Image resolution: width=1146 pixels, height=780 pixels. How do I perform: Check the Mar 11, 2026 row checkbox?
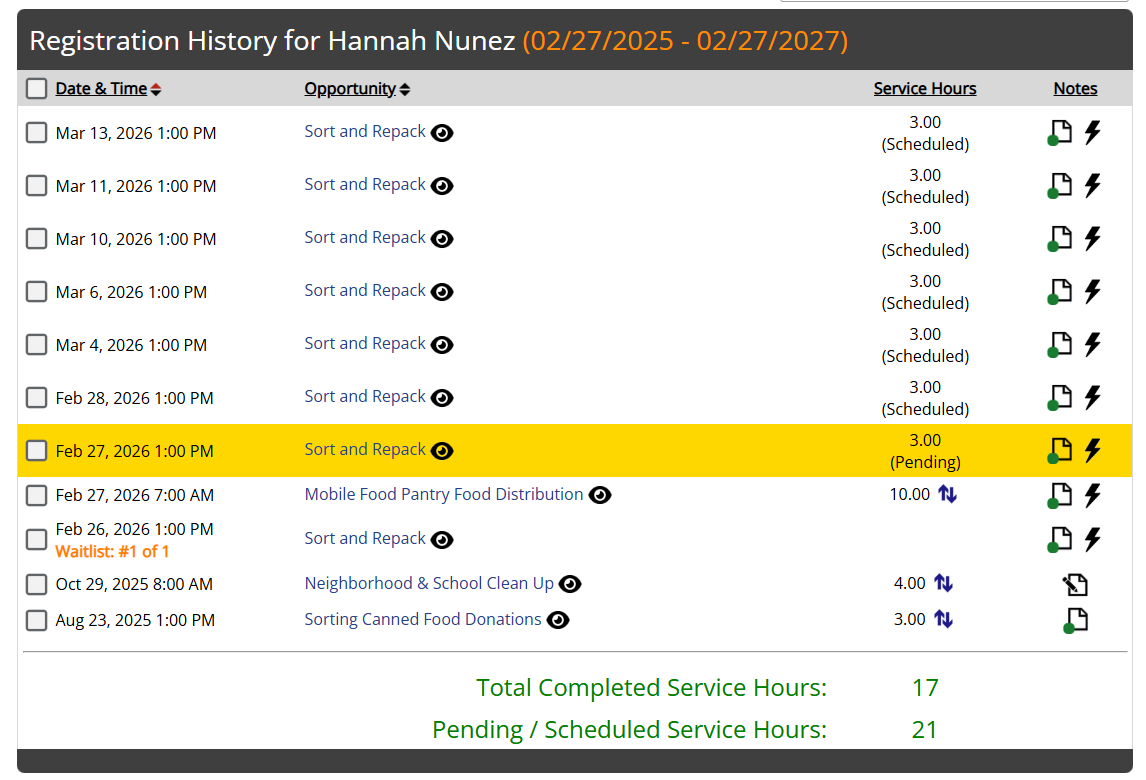click(x=37, y=186)
